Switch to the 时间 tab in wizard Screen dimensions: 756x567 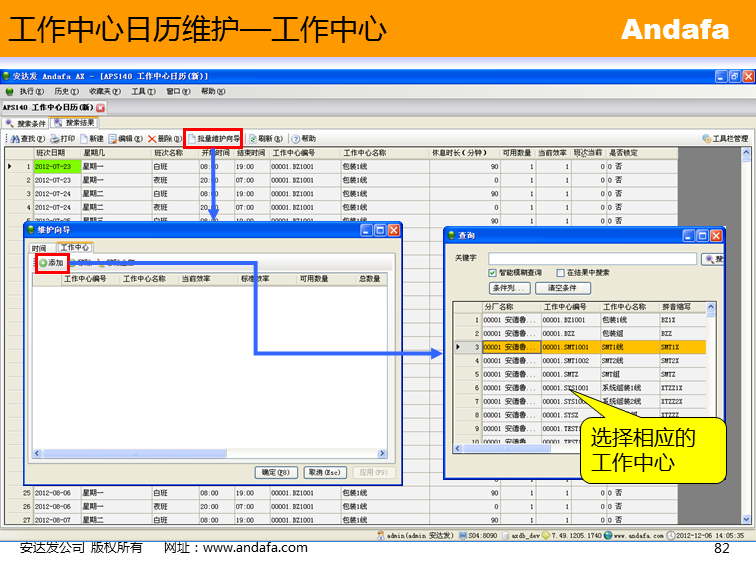coord(39,247)
